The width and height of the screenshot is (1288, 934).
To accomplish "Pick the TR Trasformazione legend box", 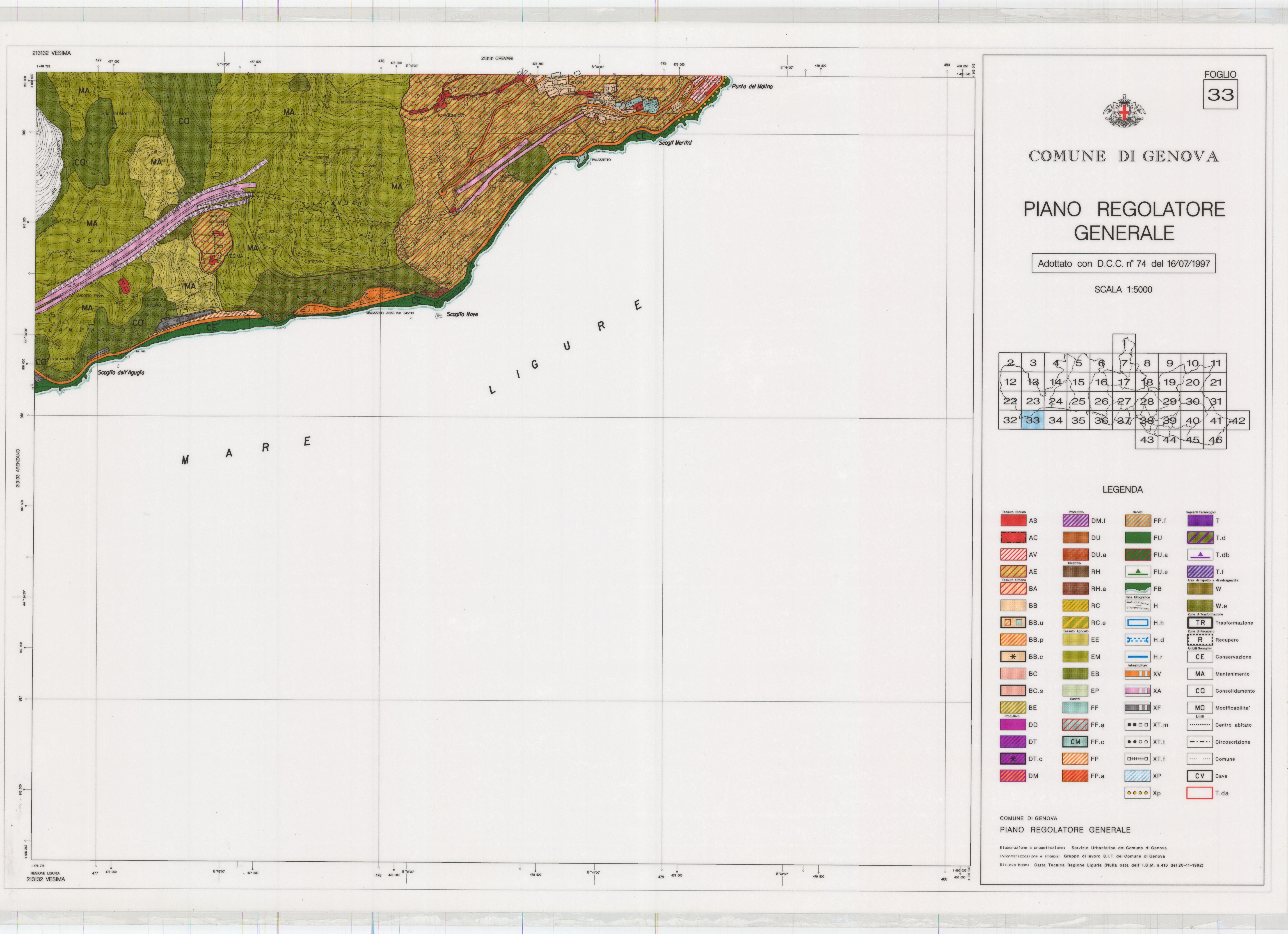I will point(1200,623).
